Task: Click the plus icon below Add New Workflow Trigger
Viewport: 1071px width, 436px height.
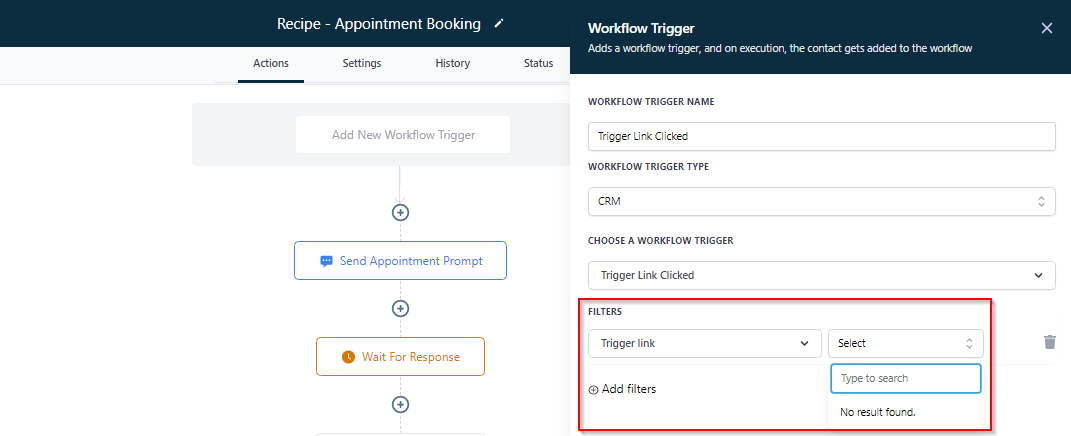Action: coord(400,213)
